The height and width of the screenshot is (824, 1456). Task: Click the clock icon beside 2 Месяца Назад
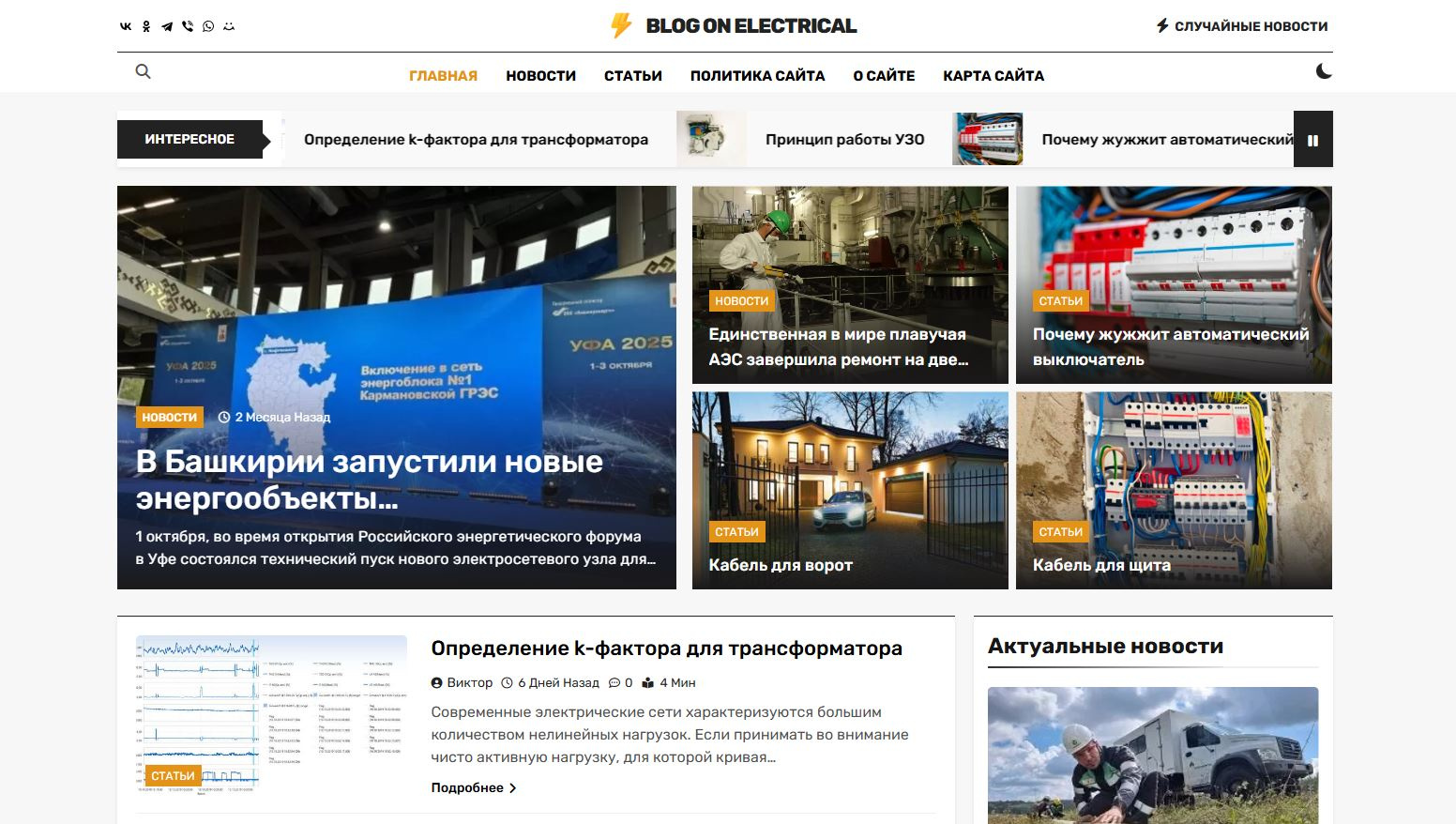224,417
